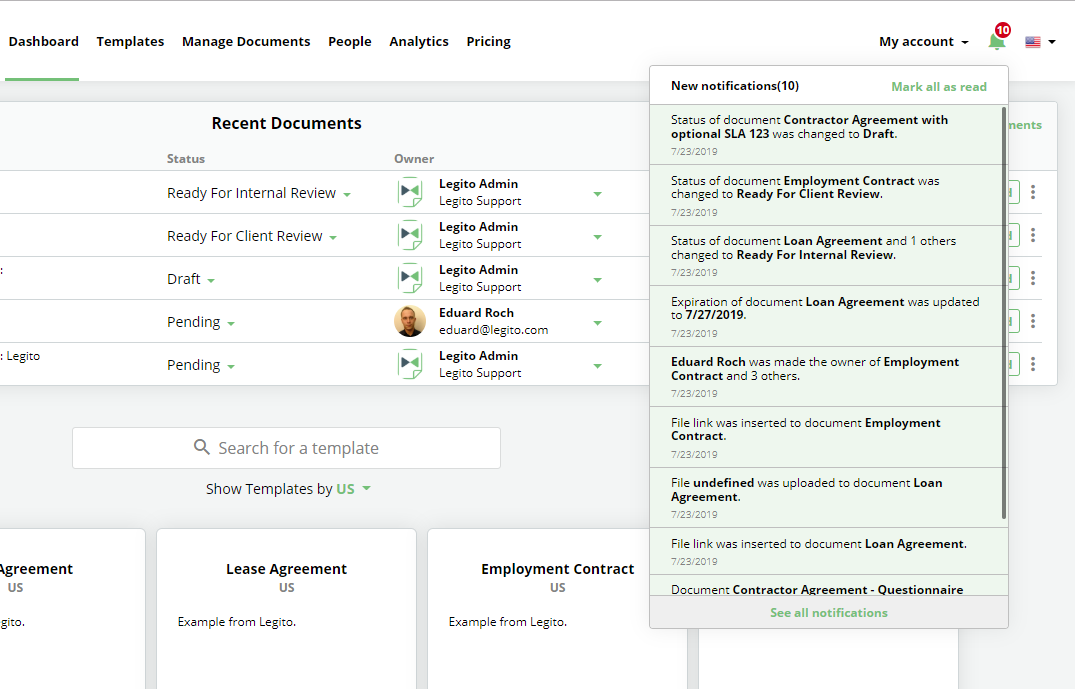
Task: Click Eduard Roch's profile photo
Action: coord(410,321)
